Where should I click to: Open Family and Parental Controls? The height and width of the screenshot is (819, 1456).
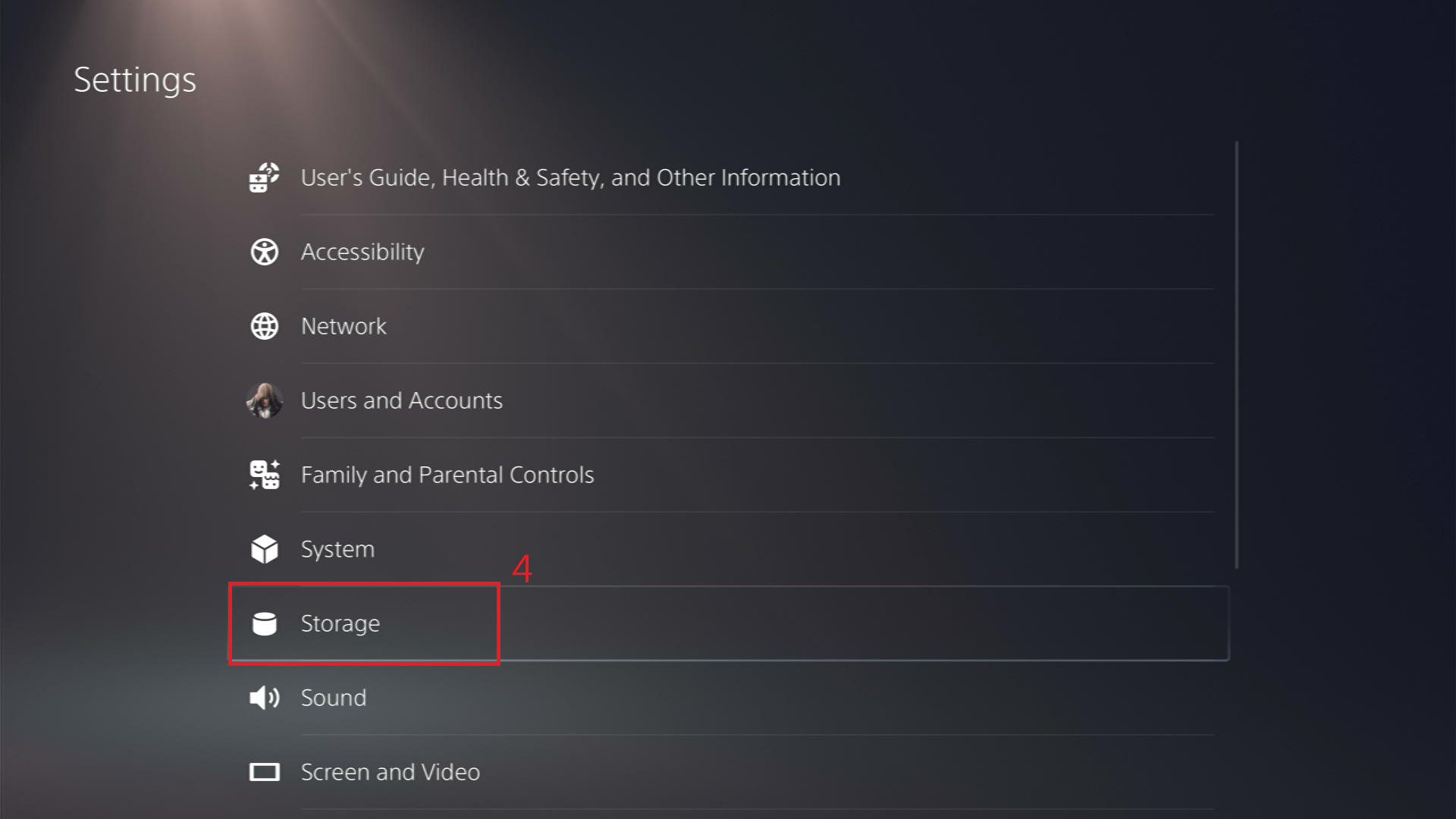click(x=448, y=474)
